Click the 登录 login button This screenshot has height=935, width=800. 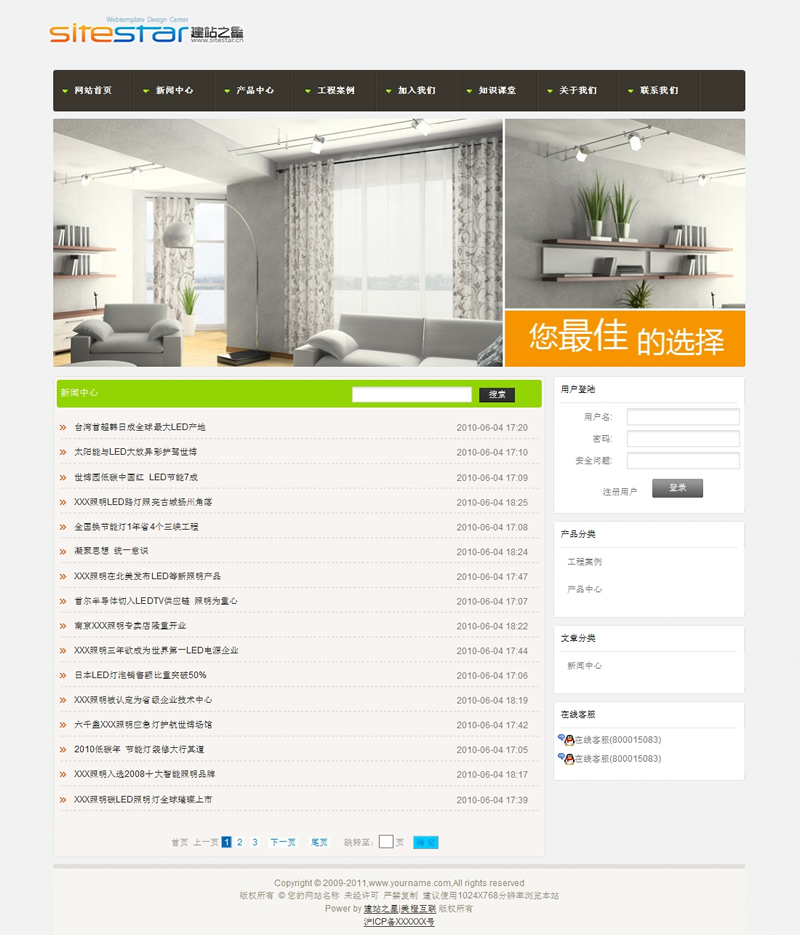click(677, 488)
